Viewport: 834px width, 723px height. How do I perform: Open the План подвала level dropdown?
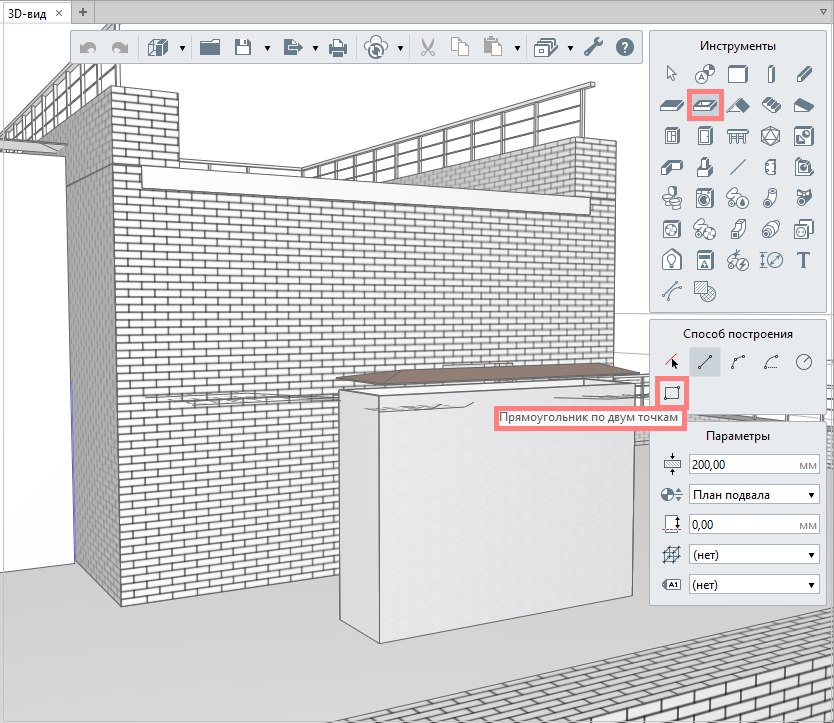click(x=754, y=495)
